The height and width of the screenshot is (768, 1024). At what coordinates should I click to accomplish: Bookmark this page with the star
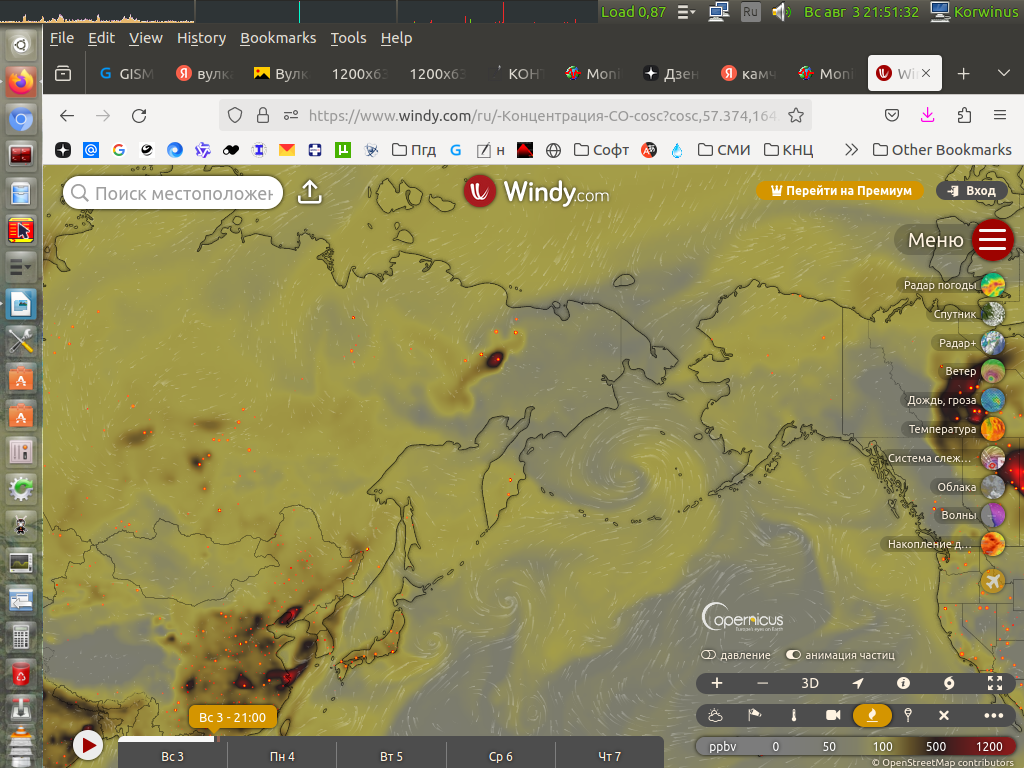795,116
